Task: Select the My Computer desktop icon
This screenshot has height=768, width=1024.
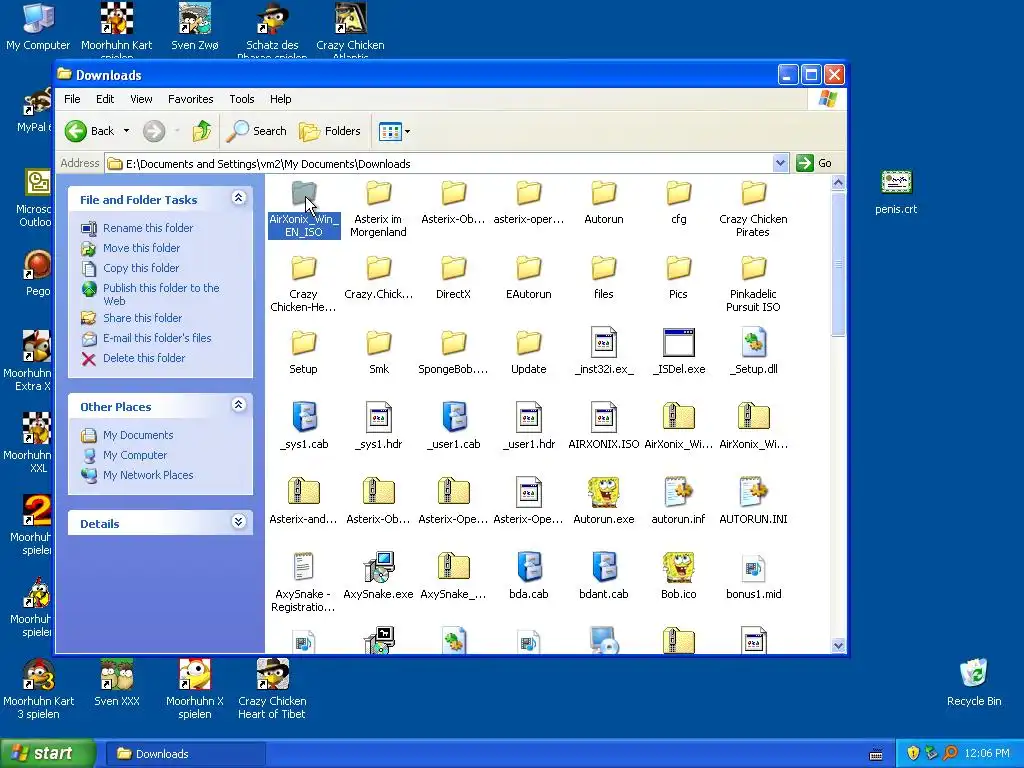Action: coord(38,27)
